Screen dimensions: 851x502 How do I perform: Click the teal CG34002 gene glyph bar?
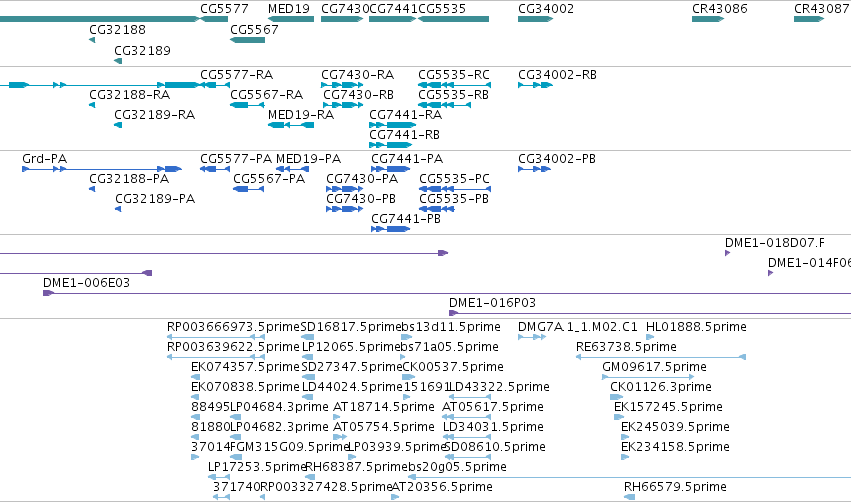coord(536,19)
